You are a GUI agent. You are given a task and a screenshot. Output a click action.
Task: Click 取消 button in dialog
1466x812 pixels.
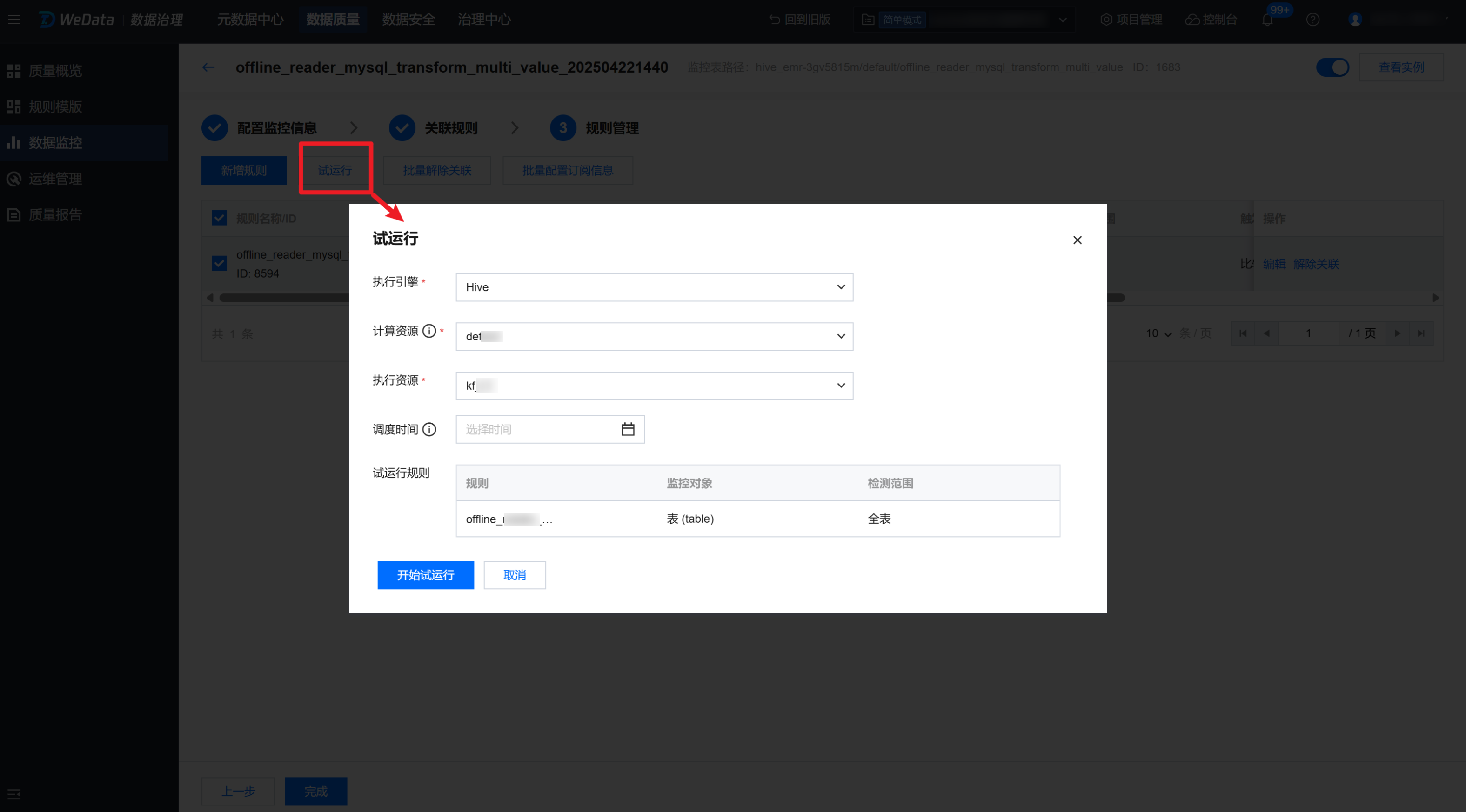click(515, 575)
